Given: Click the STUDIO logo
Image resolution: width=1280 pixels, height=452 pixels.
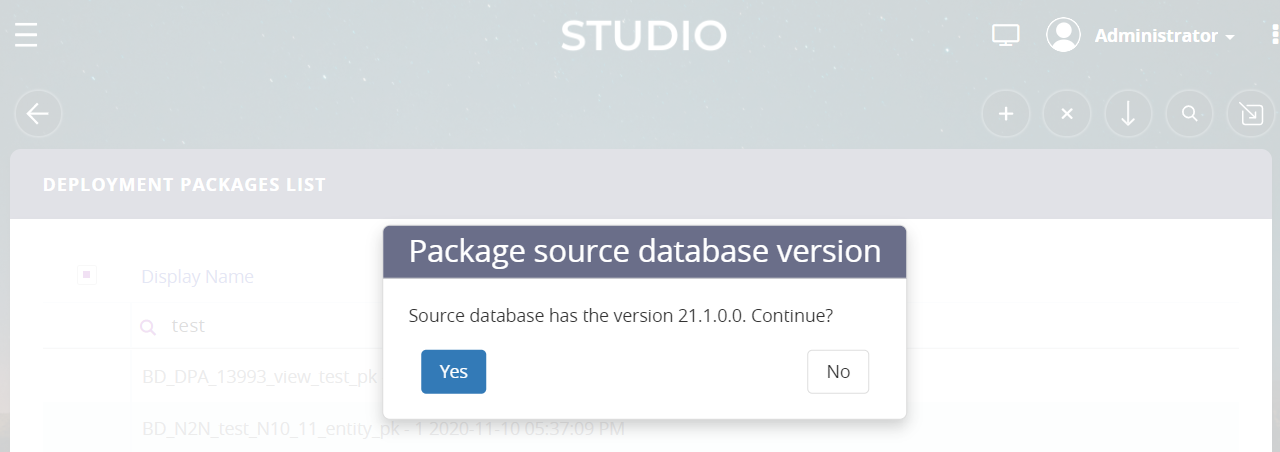Looking at the screenshot, I should [643, 36].
